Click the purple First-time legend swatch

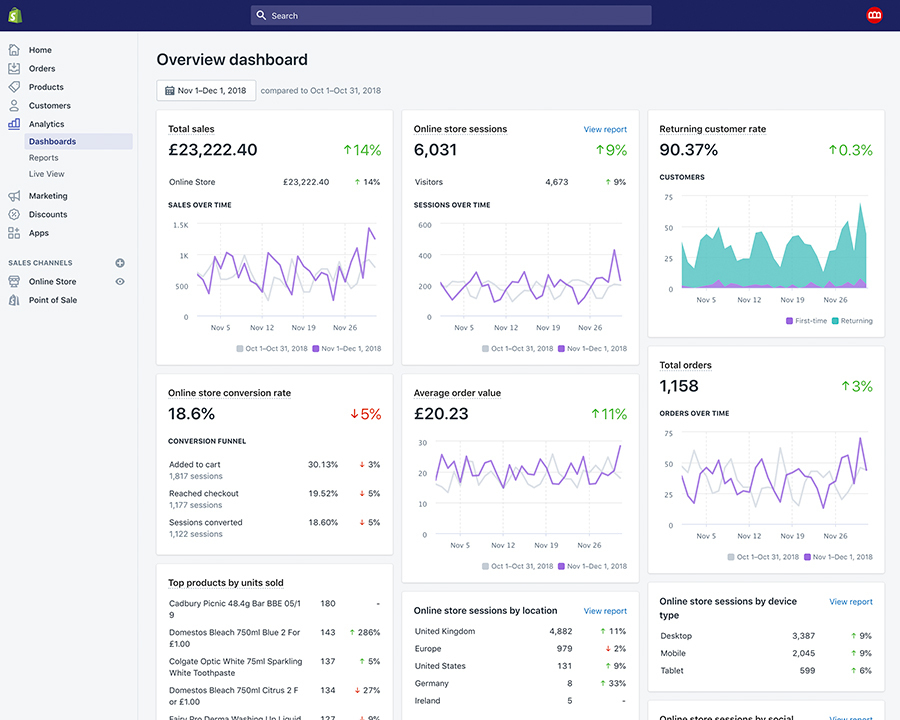tap(789, 321)
